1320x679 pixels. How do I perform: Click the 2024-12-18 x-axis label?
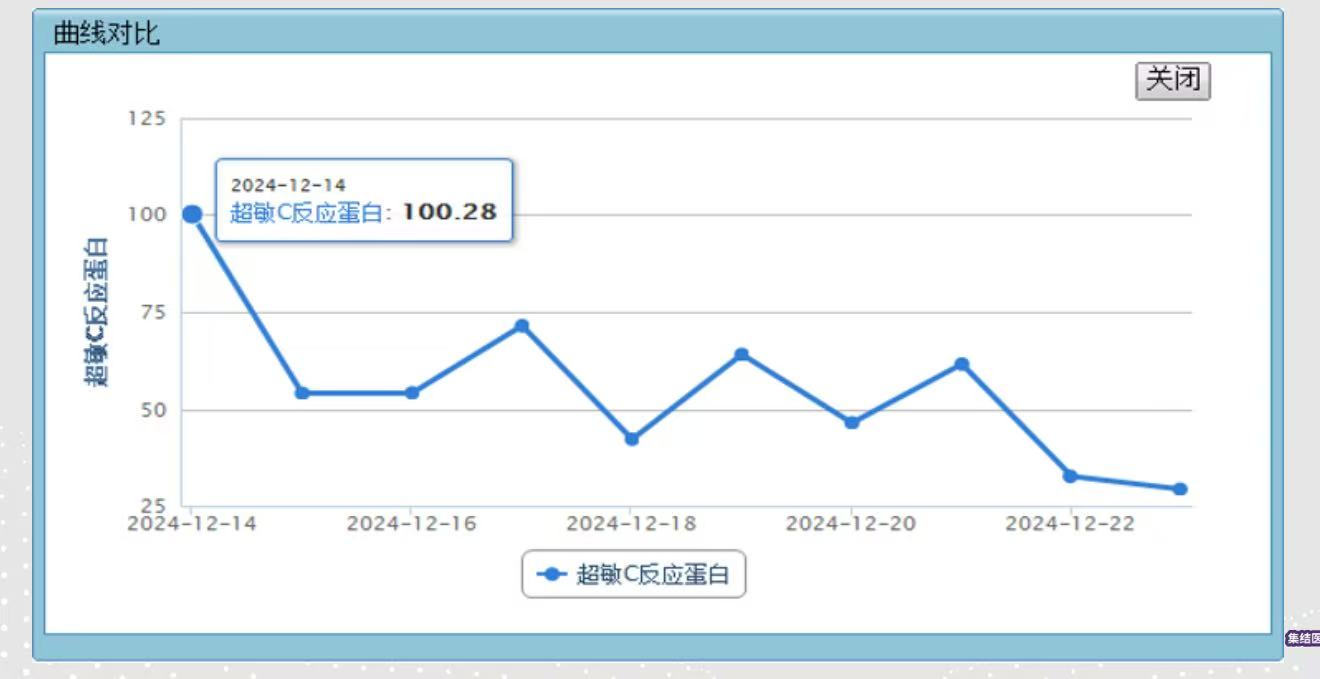(x=631, y=524)
